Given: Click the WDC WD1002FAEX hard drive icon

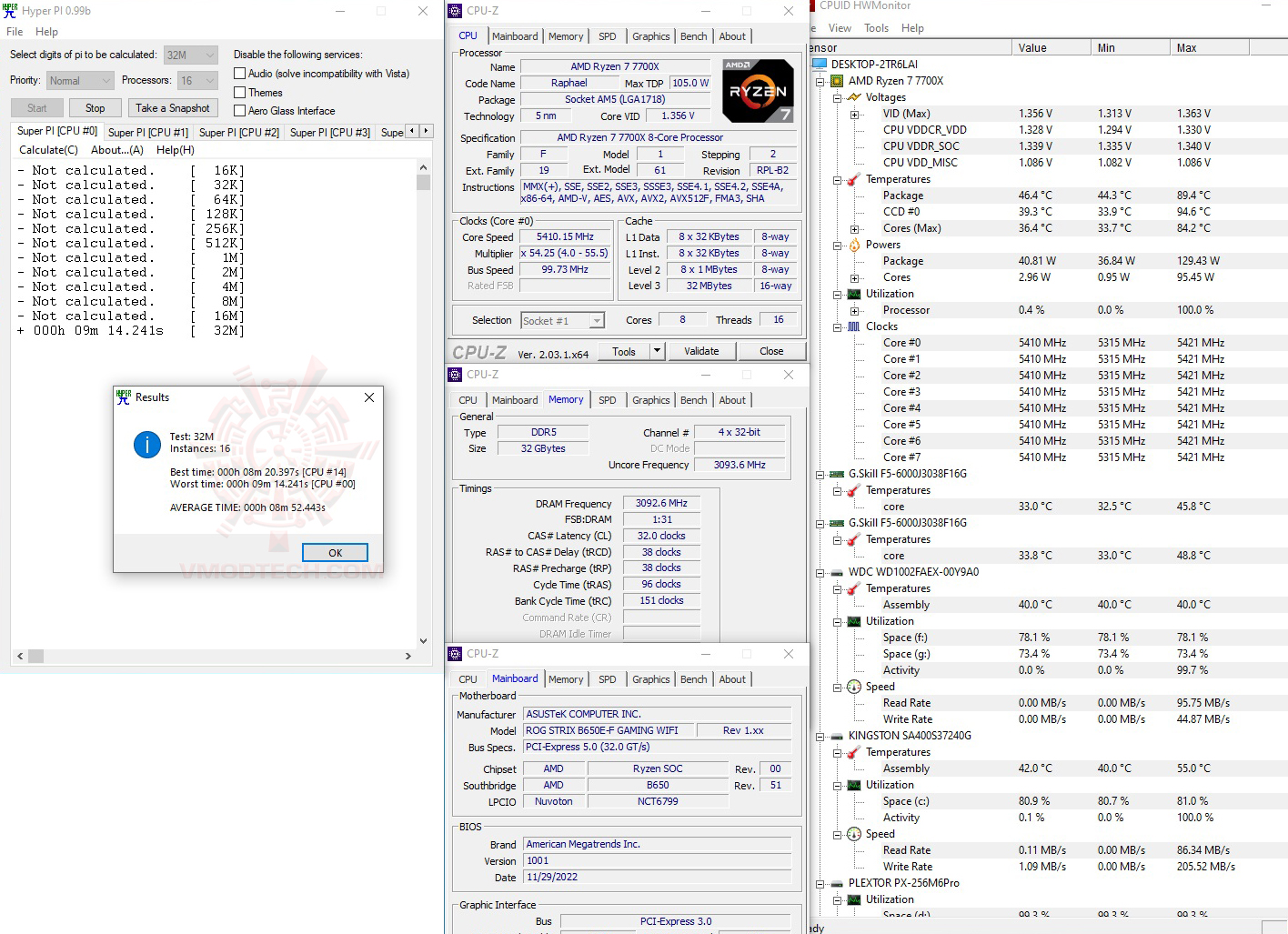Looking at the screenshot, I should (837, 572).
